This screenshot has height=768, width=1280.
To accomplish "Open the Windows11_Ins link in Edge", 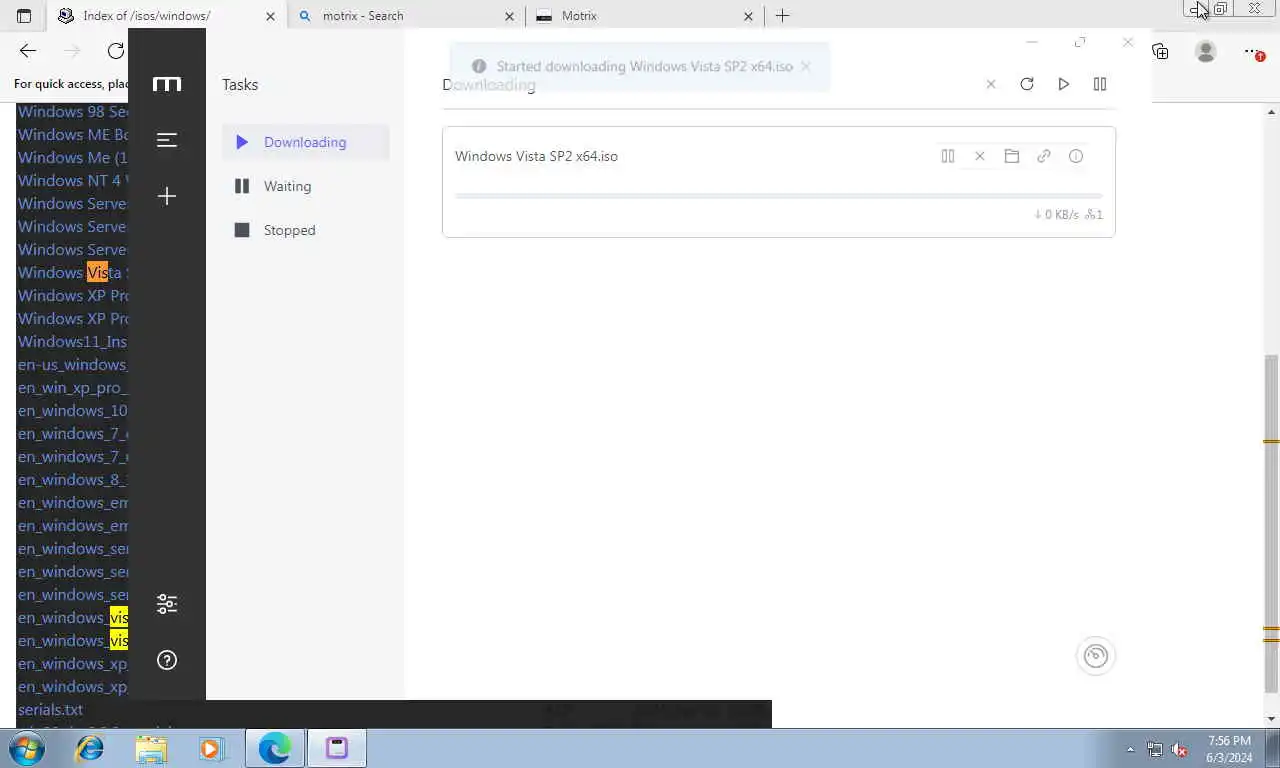I will coord(73,341).
